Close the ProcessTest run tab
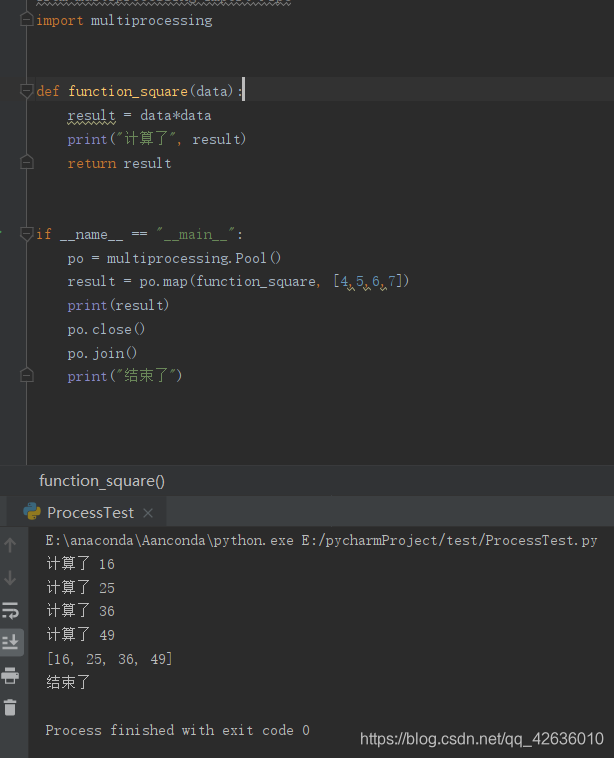Screen dimensions: 614x758 [x=148, y=513]
